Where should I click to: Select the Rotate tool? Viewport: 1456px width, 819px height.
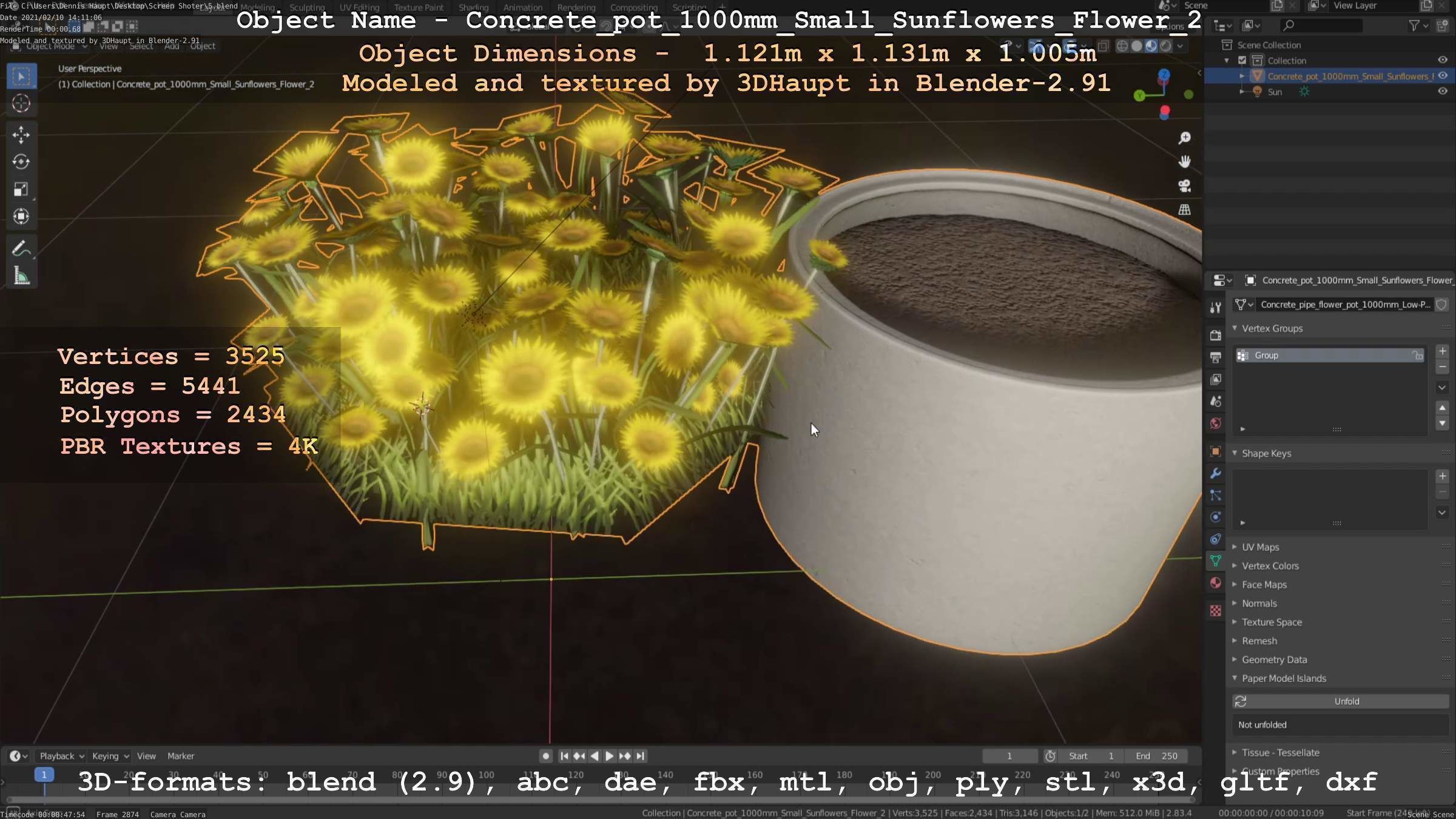click(x=21, y=161)
